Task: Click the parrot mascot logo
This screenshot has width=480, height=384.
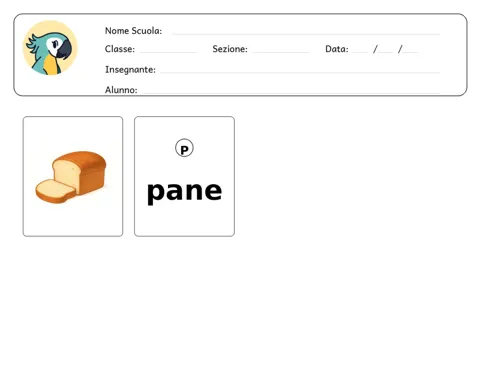Action: click(x=50, y=48)
